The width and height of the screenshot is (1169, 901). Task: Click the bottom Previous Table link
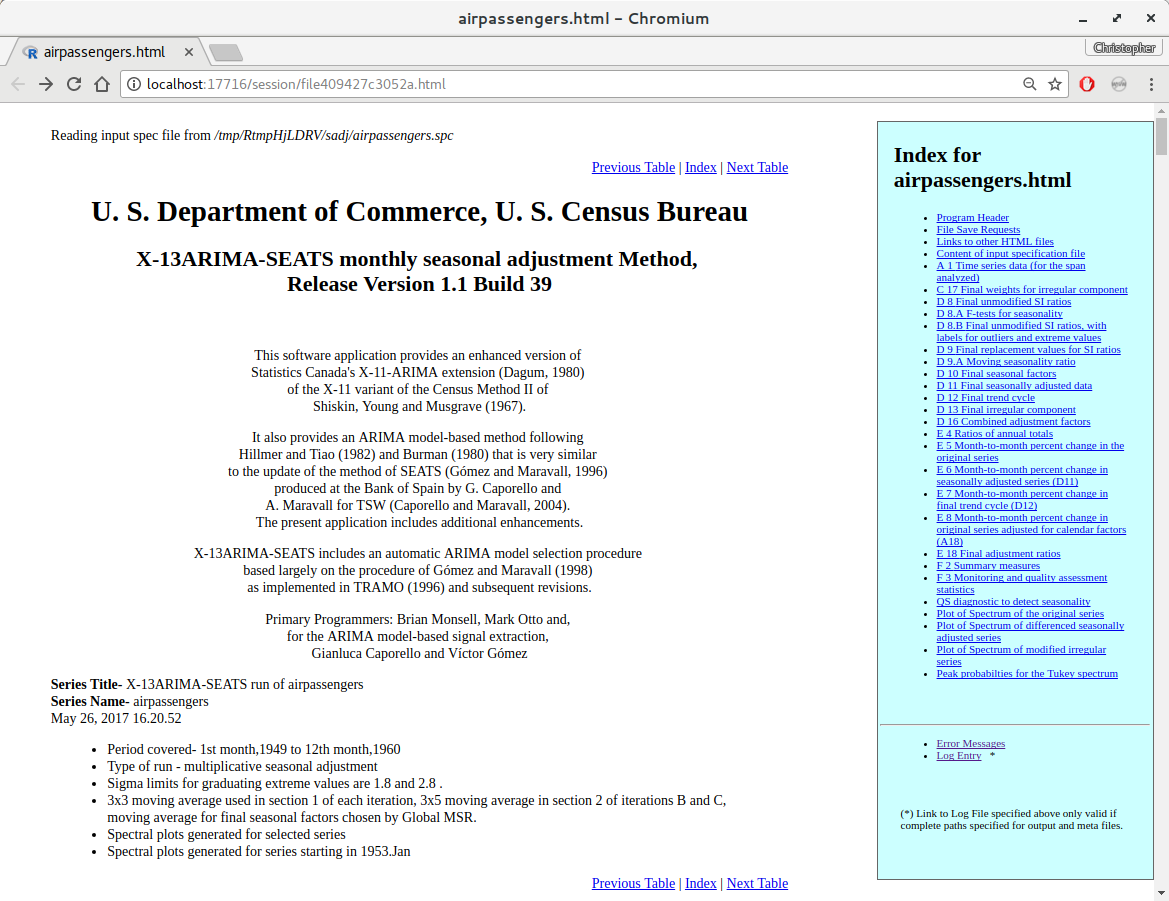pos(633,883)
